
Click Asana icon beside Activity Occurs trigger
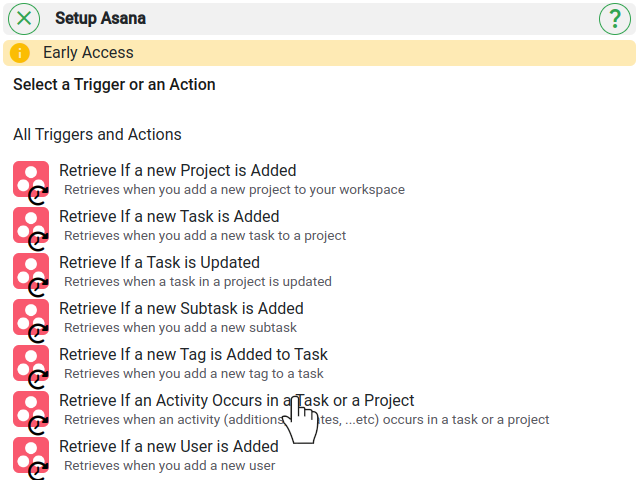[x=31, y=410]
